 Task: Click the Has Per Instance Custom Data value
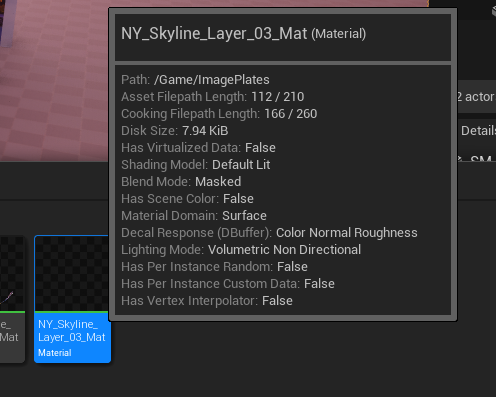[319, 284]
